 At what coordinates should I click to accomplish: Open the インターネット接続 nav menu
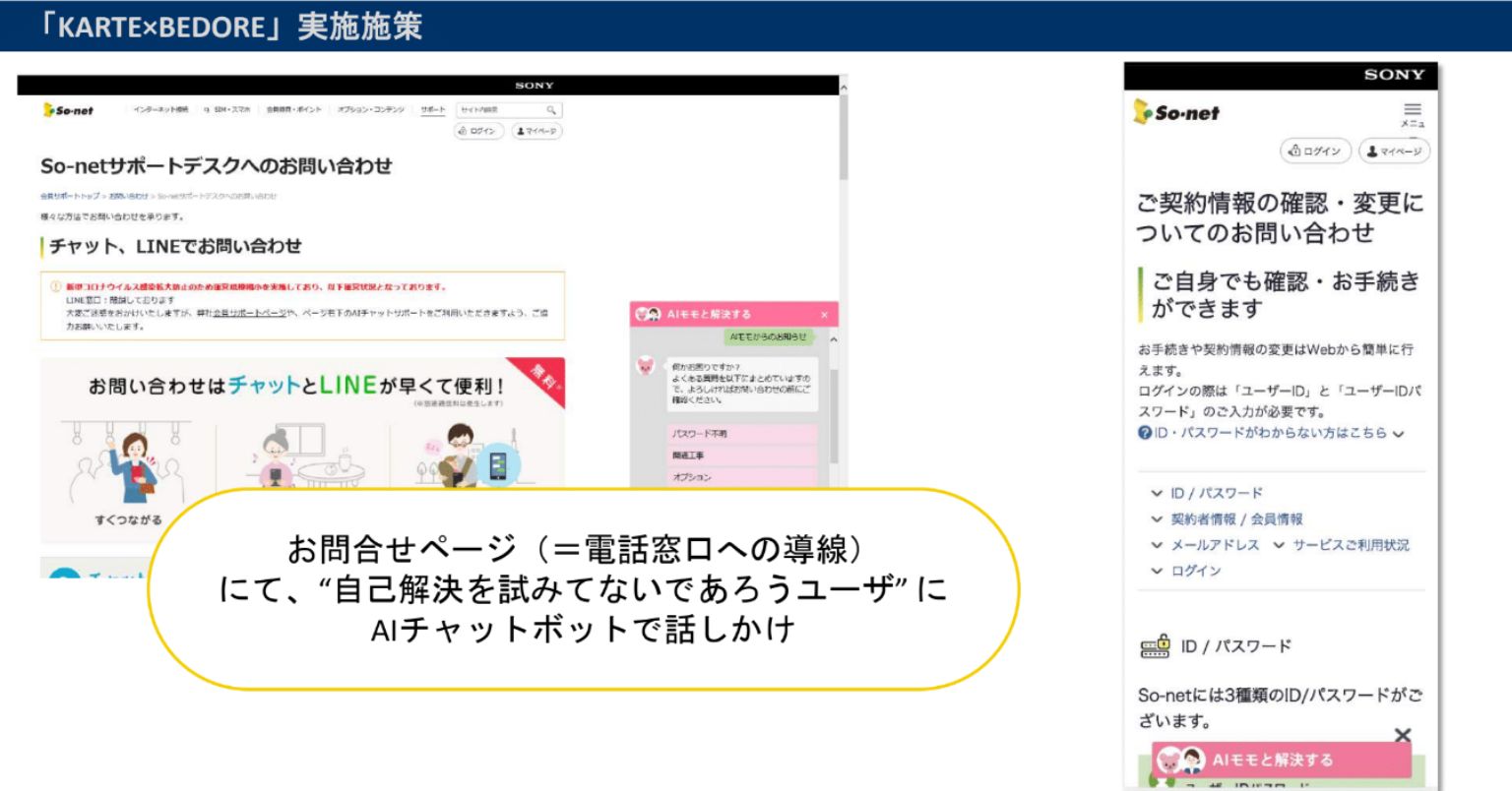point(160,110)
